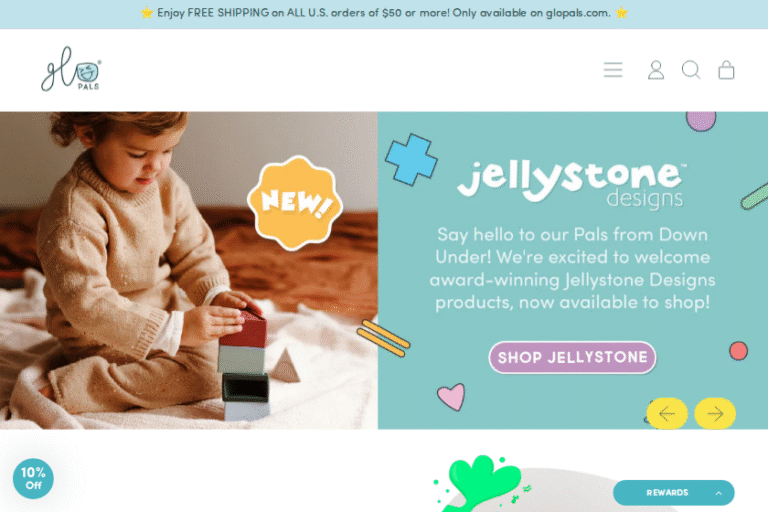Go to Glo Pals home logo
This screenshot has width=768, height=512.
[x=72, y=69]
